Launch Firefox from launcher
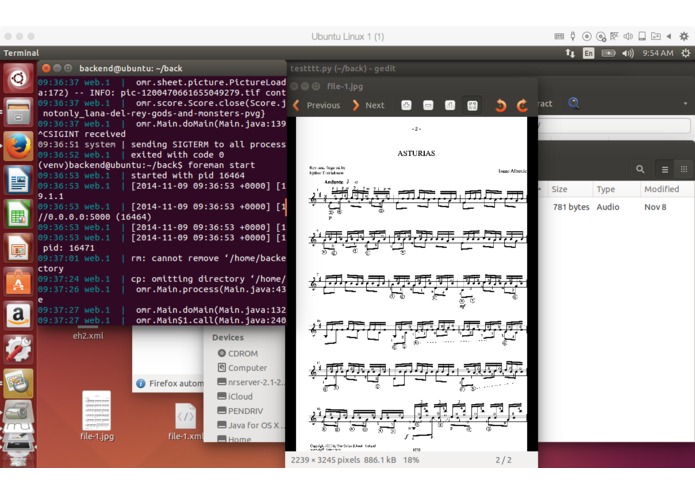The width and height of the screenshot is (695, 494). pyautogui.click(x=18, y=146)
